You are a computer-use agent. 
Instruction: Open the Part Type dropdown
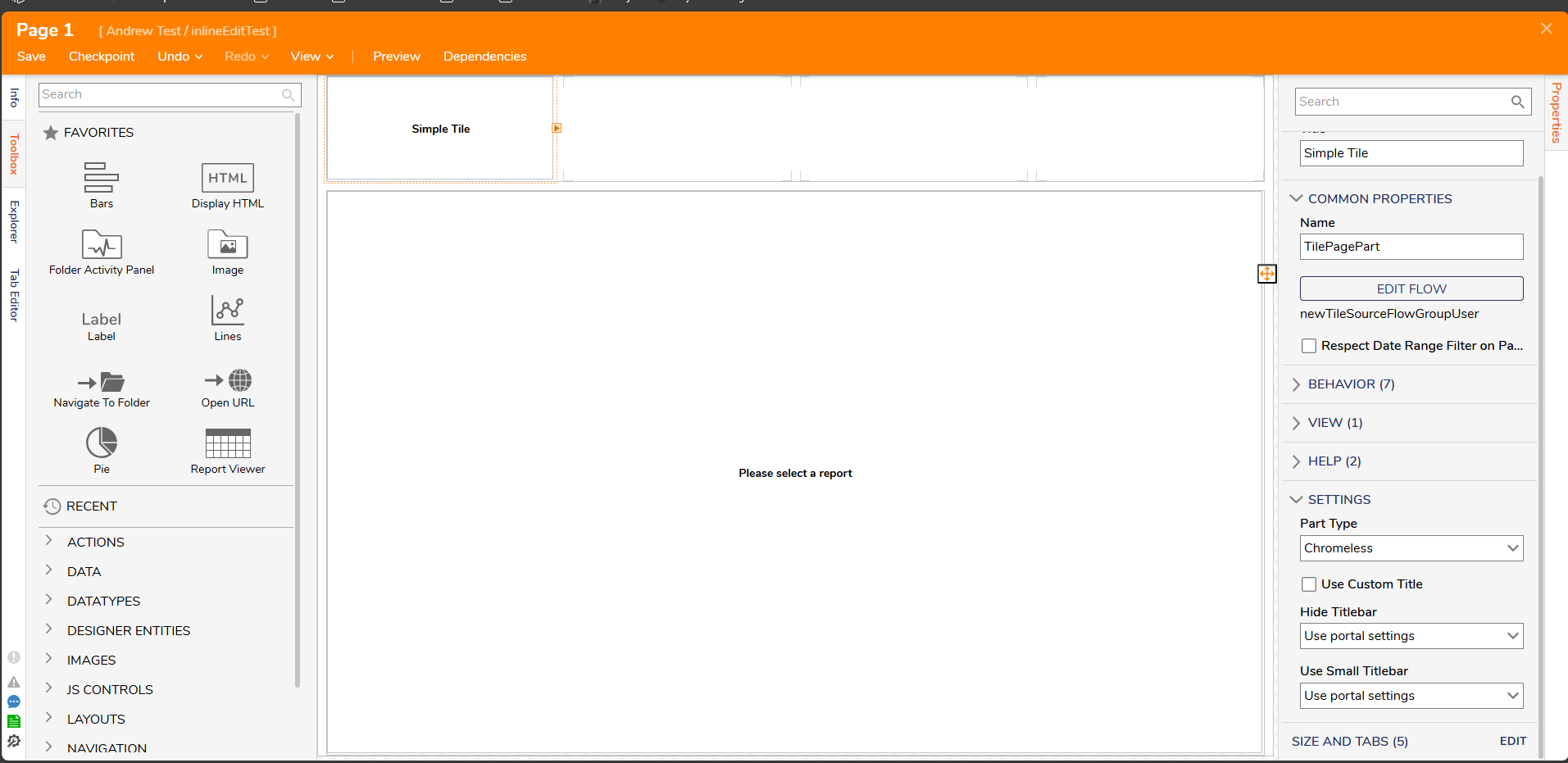coord(1411,548)
